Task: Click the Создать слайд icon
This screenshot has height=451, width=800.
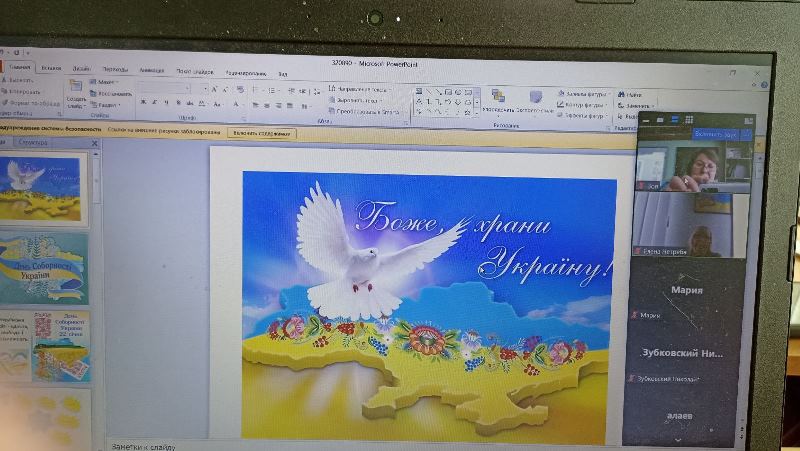Action: [76, 86]
